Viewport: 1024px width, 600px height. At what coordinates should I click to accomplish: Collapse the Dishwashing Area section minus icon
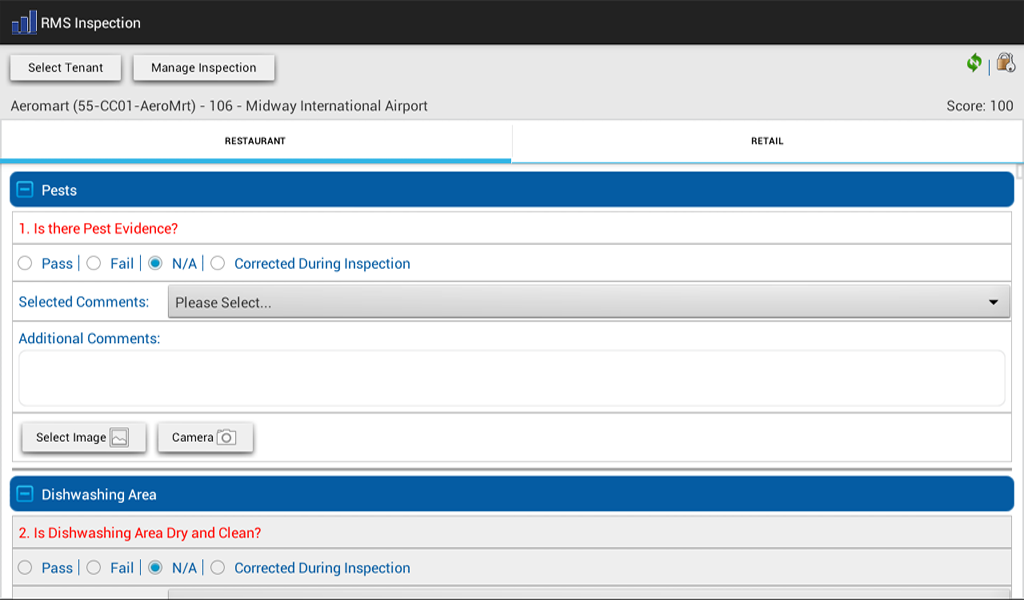tap(25, 493)
